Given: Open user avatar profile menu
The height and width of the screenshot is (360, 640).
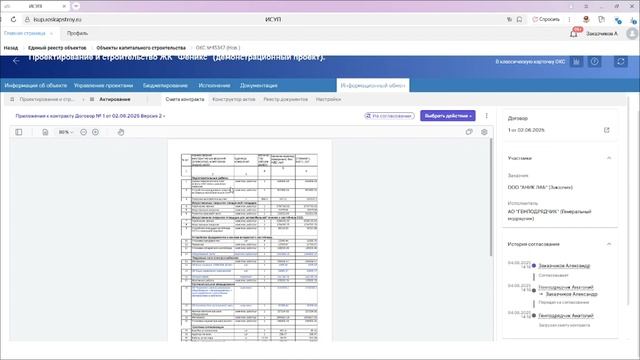Looking at the screenshot, I should click(633, 33).
